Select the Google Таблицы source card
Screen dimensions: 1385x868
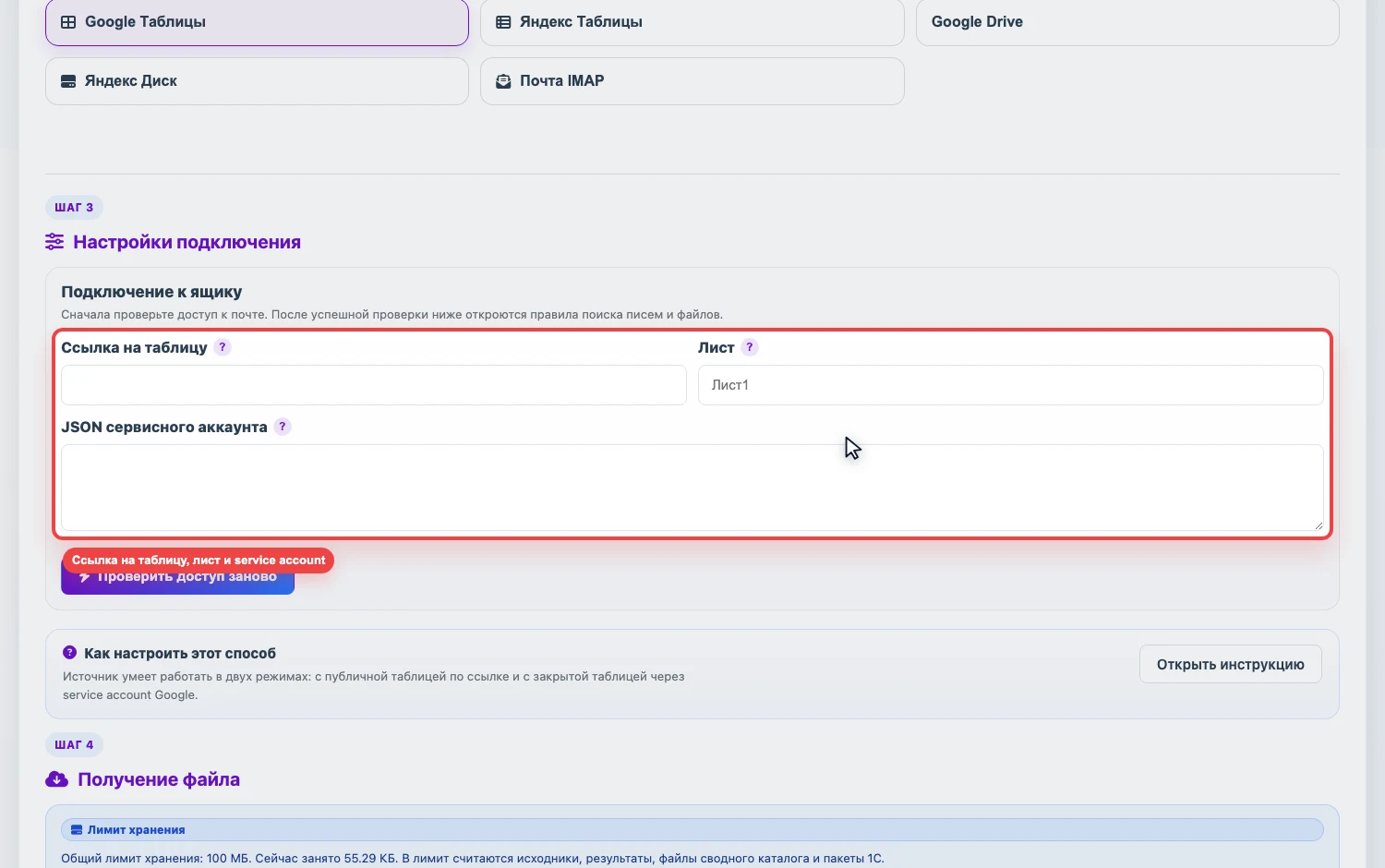coord(257,22)
